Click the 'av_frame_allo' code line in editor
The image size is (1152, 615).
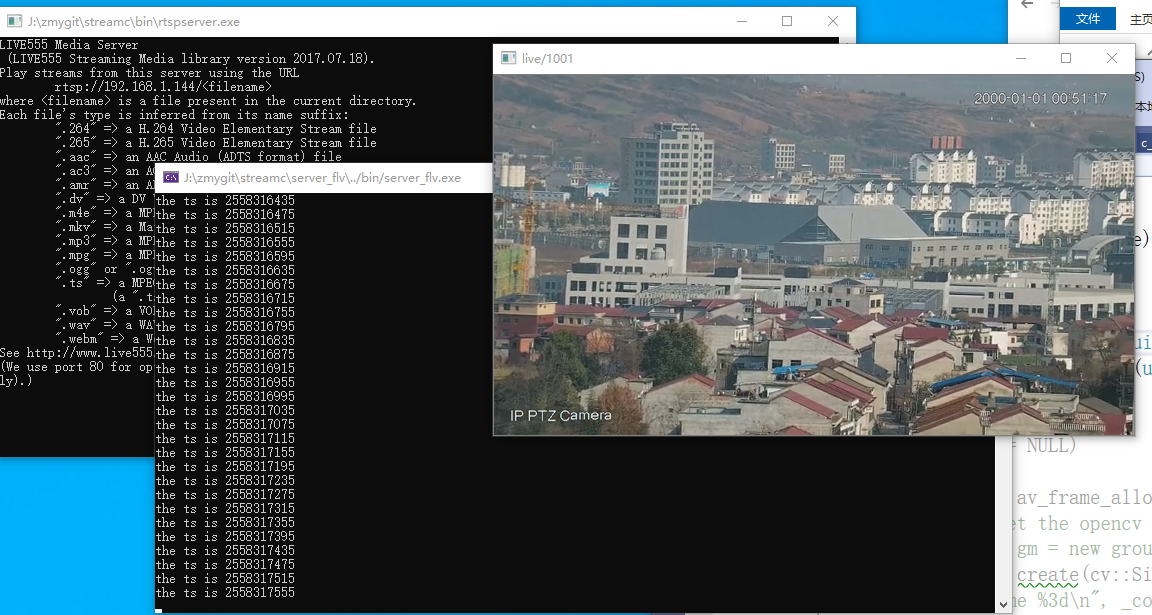1084,498
